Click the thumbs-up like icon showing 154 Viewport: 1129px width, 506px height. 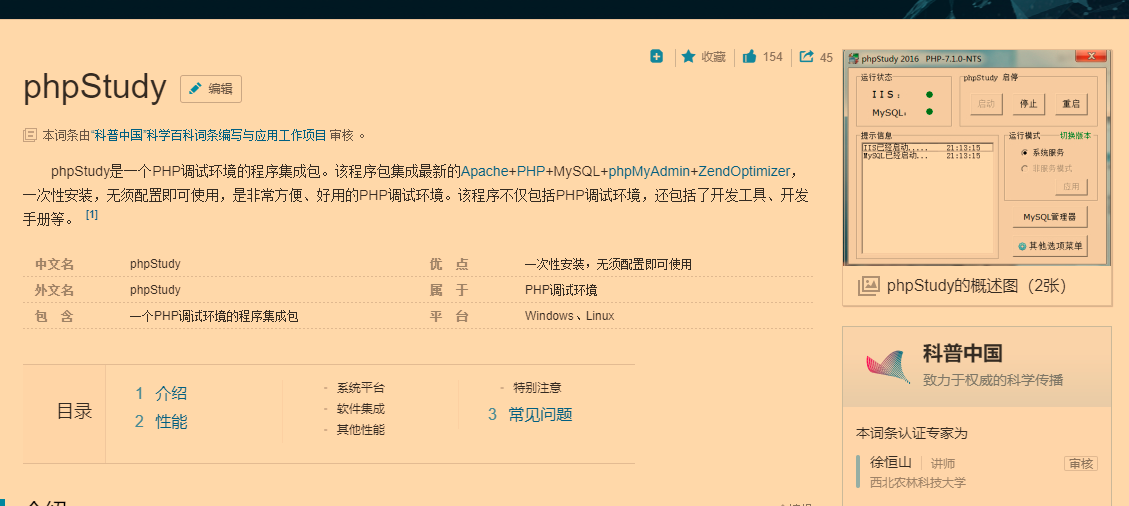pos(749,56)
